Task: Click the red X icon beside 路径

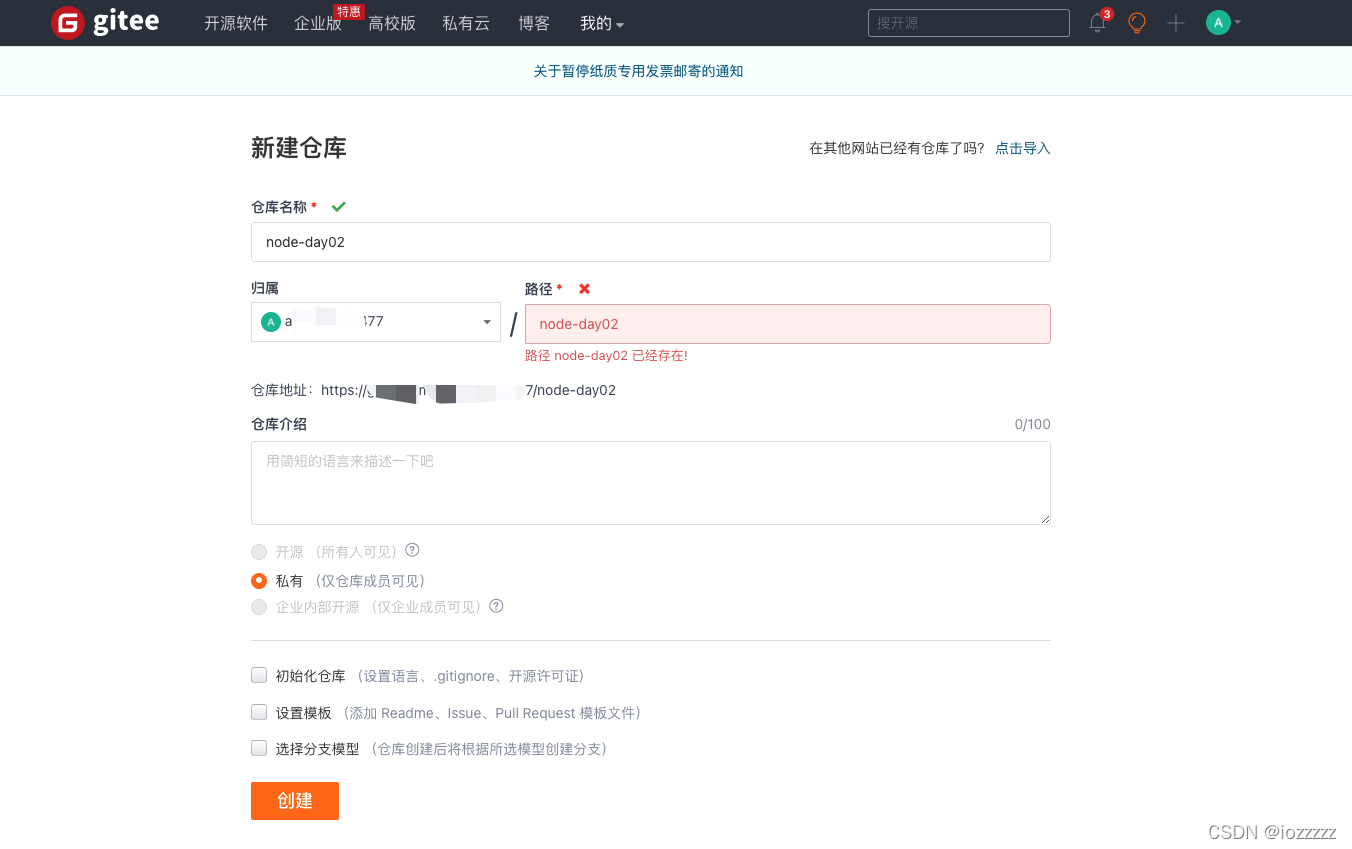Action: [x=585, y=288]
